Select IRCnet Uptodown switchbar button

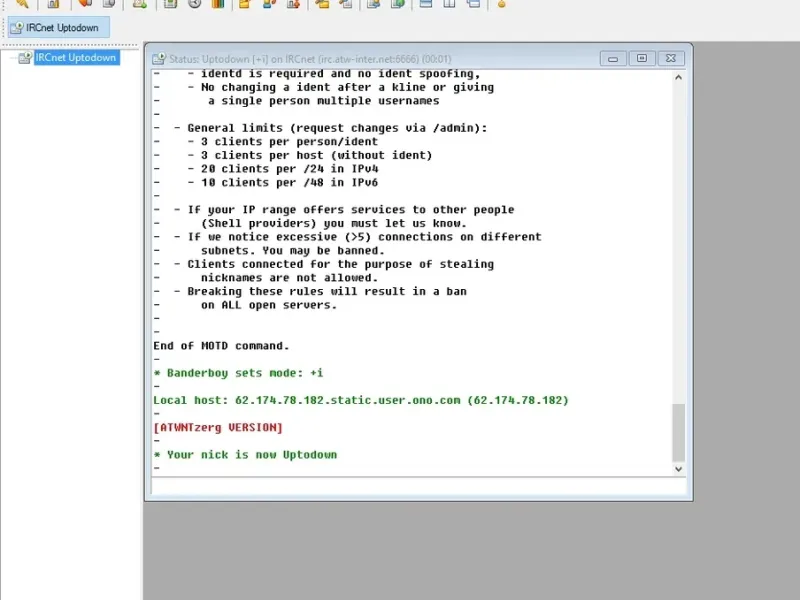(58, 28)
